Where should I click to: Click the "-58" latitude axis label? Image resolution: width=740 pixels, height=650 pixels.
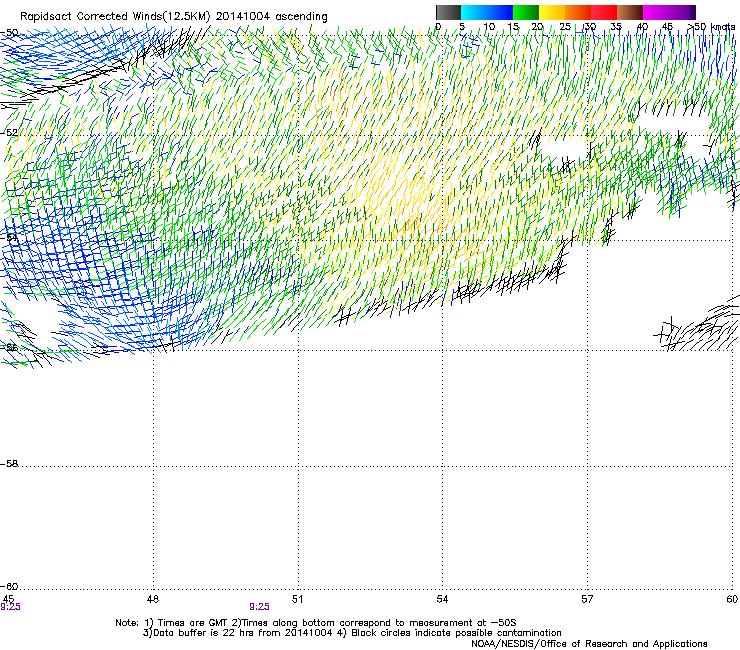click(x=9, y=464)
